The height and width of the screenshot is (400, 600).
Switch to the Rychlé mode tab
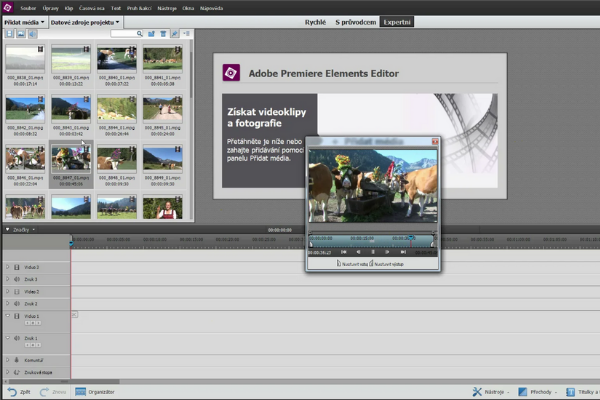click(x=315, y=22)
